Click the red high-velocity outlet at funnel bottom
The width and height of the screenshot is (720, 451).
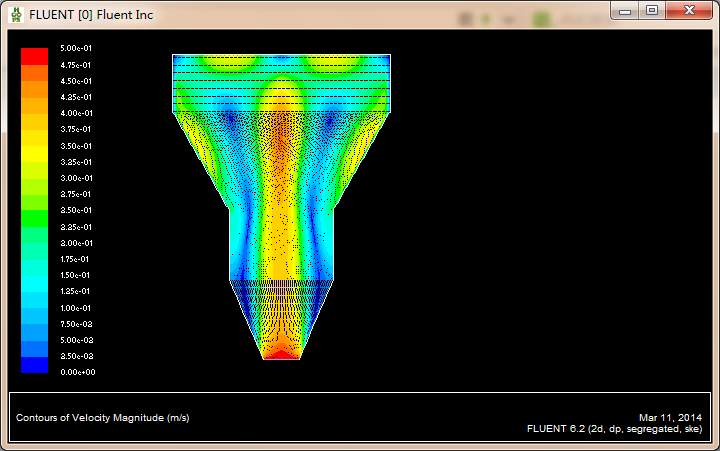pyautogui.click(x=281, y=355)
